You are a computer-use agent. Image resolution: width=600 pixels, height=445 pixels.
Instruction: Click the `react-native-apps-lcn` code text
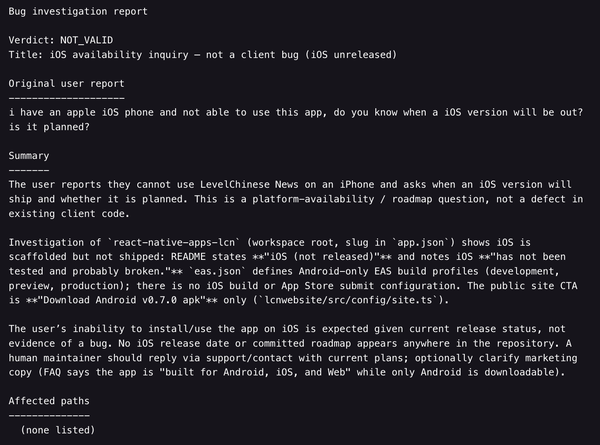point(174,243)
